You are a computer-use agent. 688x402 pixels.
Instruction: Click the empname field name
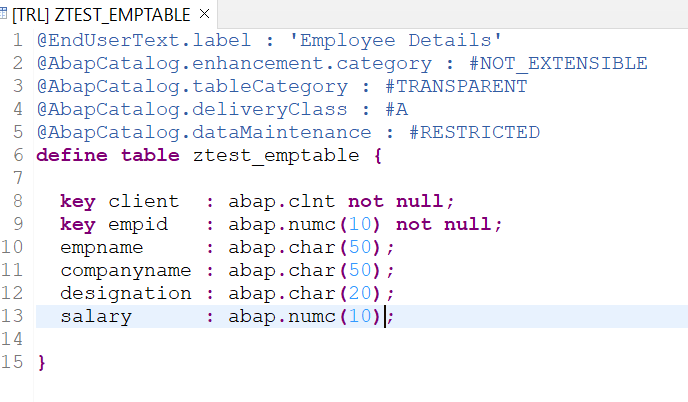pos(102,247)
